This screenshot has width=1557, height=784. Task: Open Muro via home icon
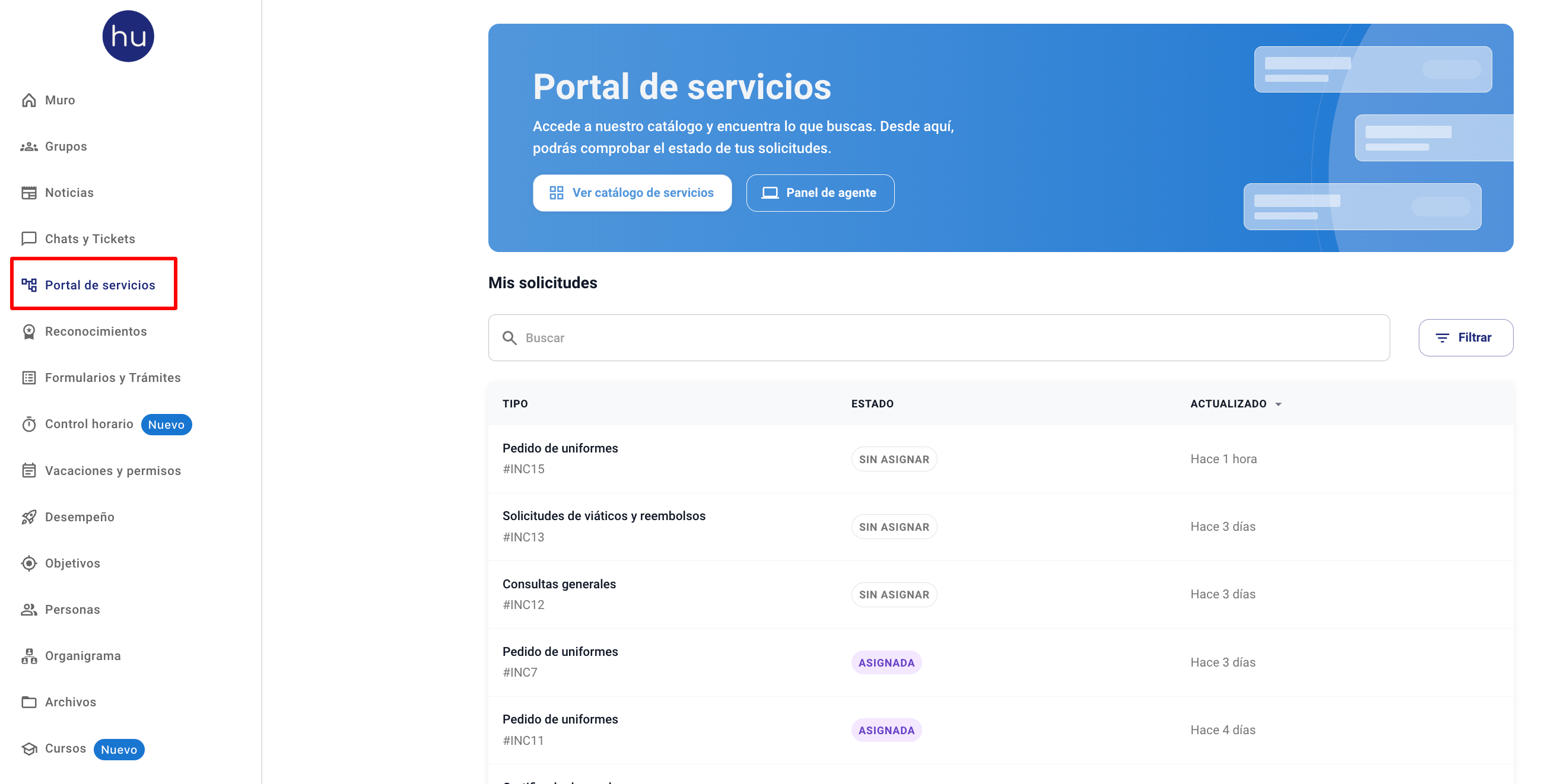click(x=29, y=100)
